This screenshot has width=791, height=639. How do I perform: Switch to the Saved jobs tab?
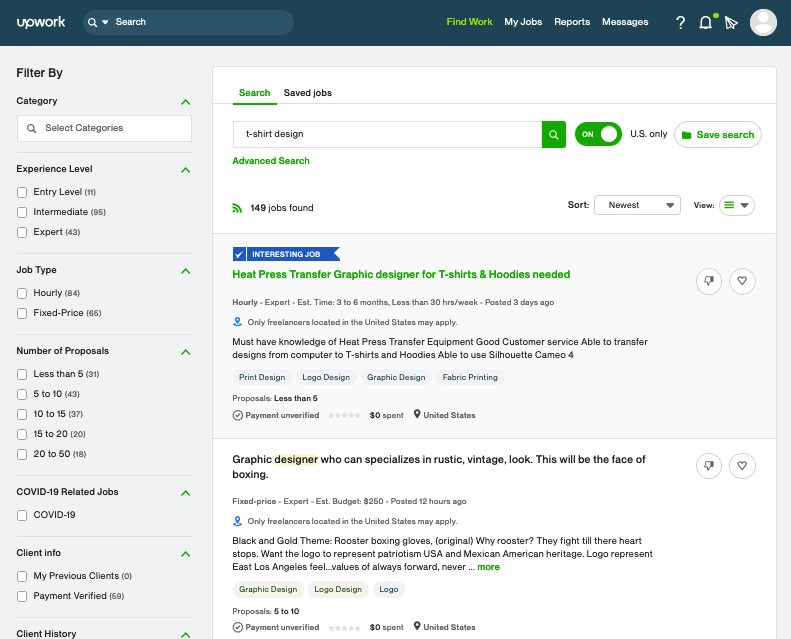tap(307, 93)
